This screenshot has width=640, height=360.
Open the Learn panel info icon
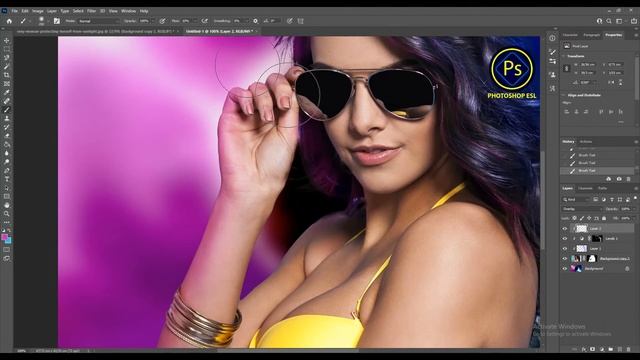tap(552, 38)
